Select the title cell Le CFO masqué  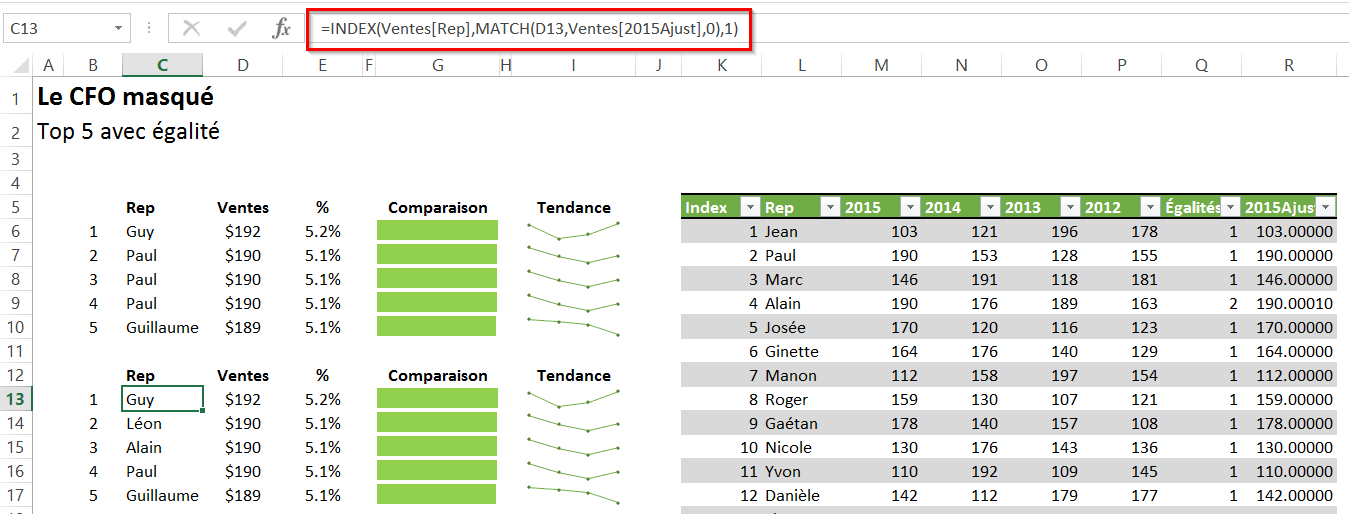pyautogui.click(x=125, y=98)
